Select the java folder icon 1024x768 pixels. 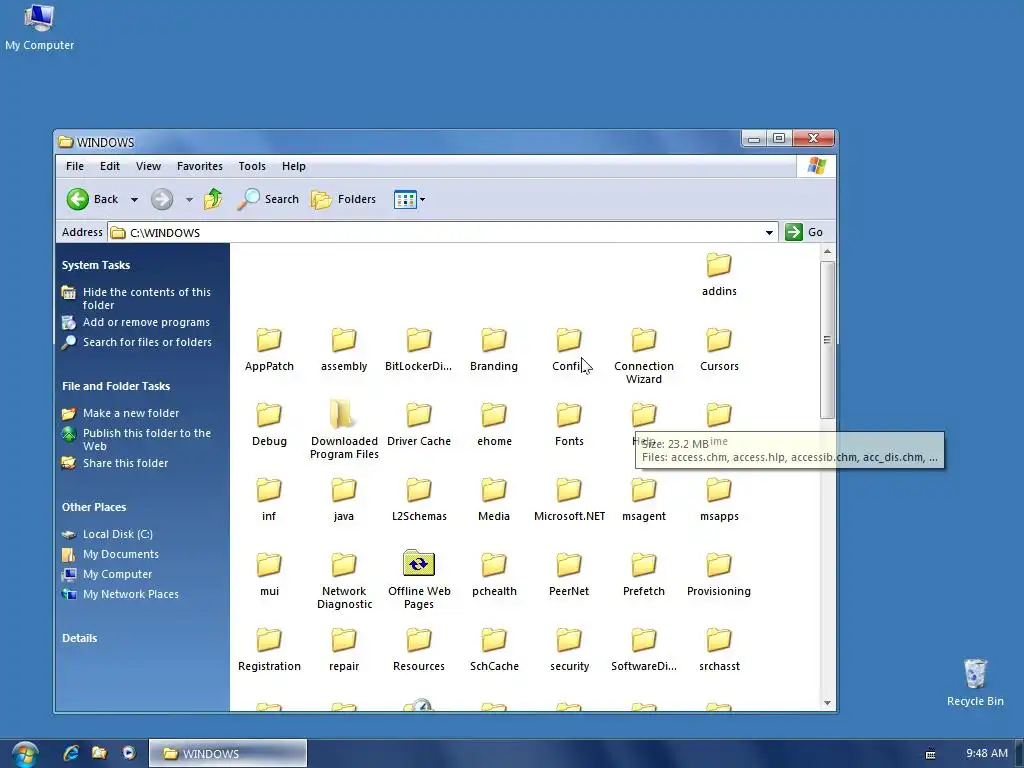pos(344,490)
